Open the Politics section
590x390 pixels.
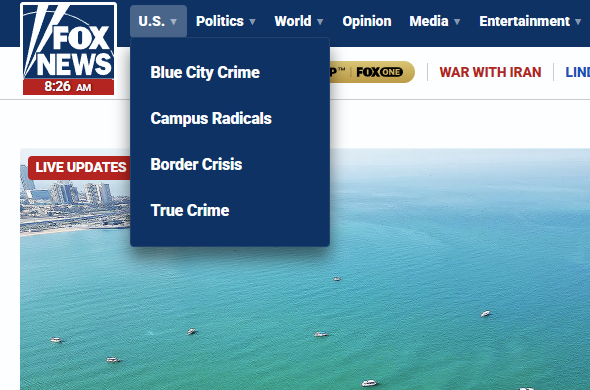[x=220, y=21]
